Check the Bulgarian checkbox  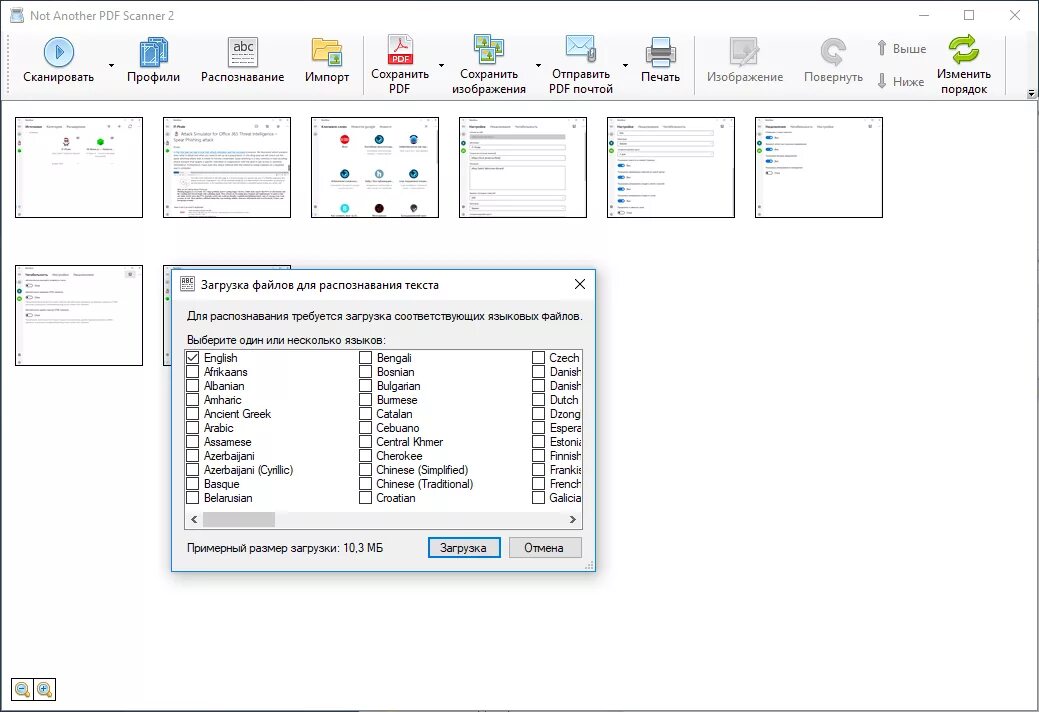[365, 385]
